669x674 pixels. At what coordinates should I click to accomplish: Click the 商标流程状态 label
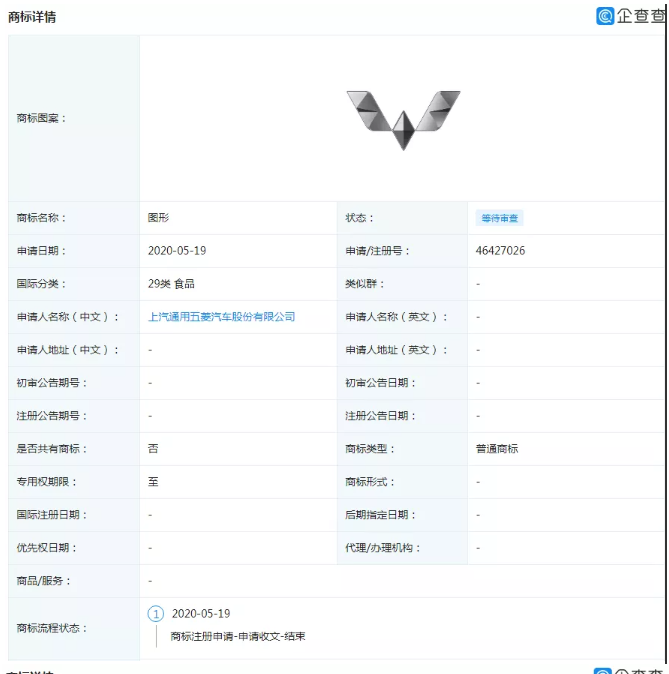coord(52,628)
